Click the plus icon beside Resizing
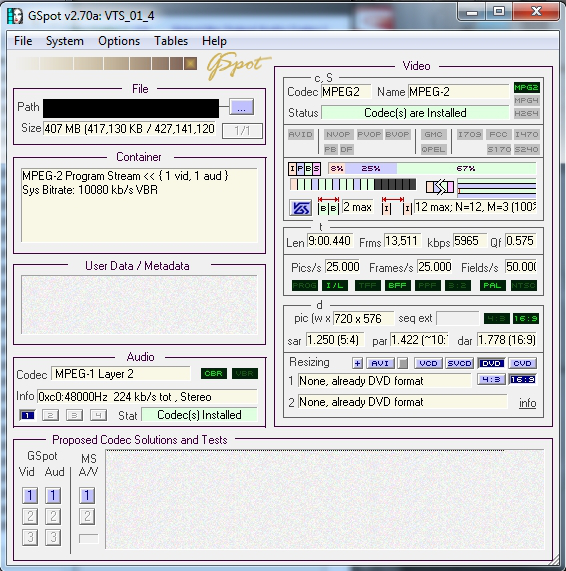 click(357, 363)
